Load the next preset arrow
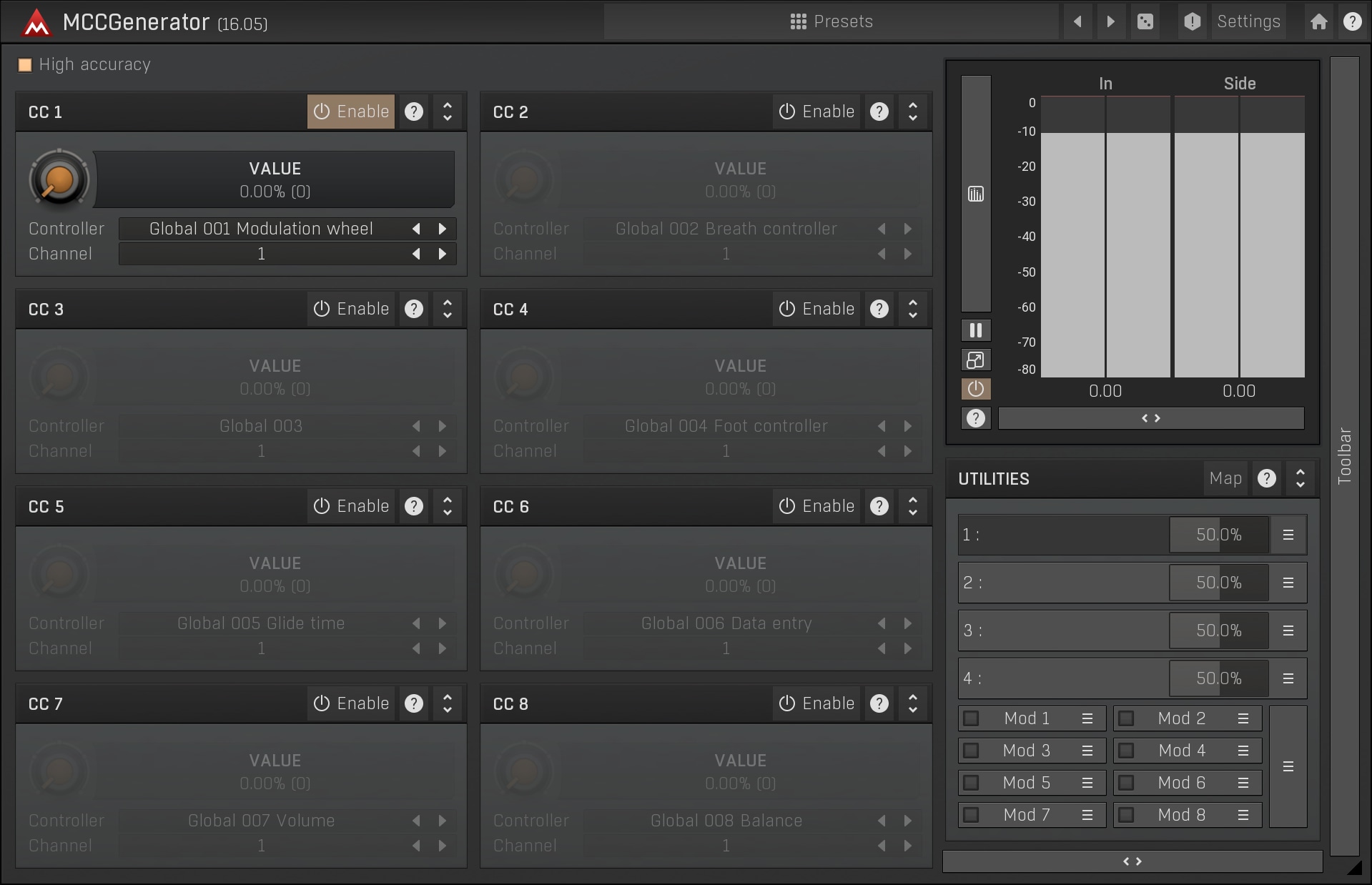 tap(1110, 21)
